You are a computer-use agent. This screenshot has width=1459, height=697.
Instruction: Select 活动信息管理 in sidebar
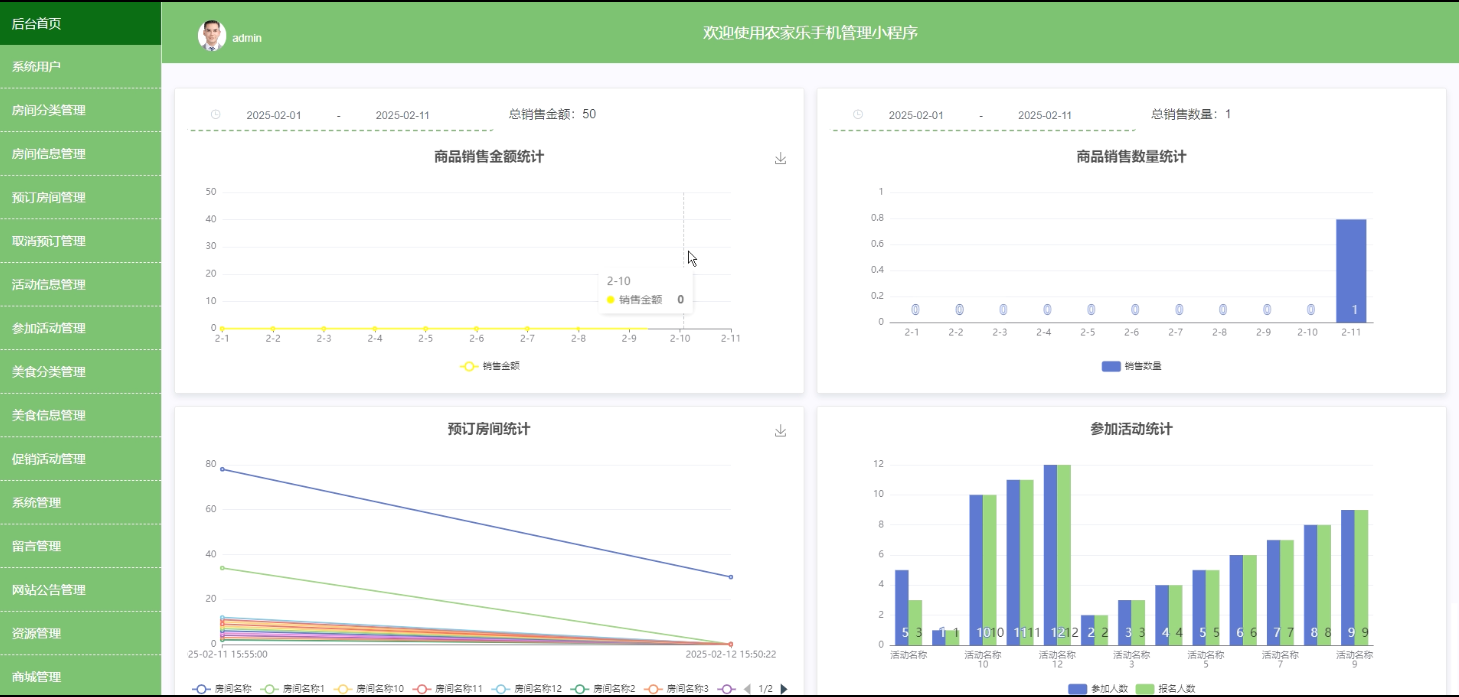pos(80,285)
